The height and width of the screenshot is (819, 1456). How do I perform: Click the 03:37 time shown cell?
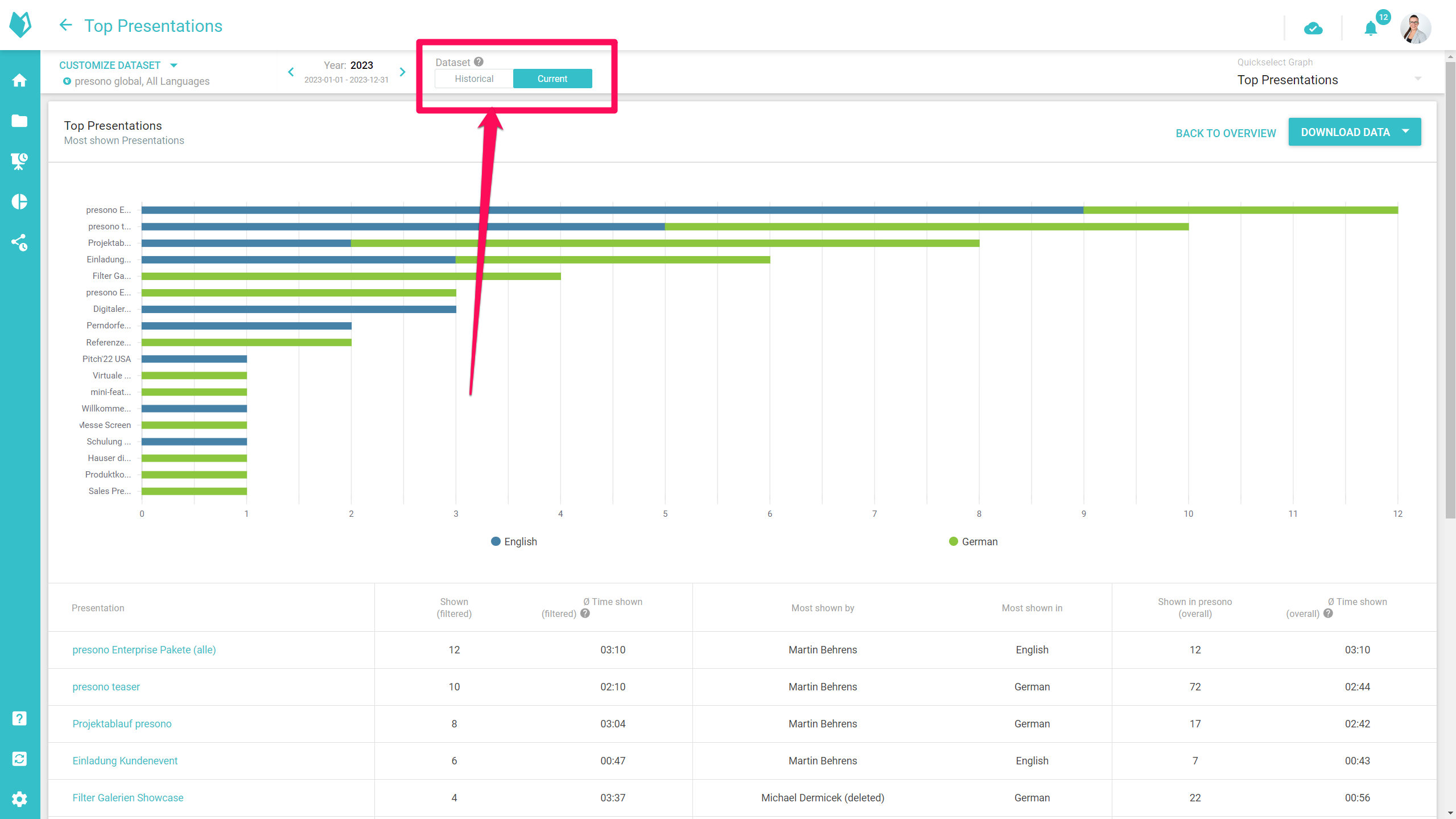point(613,798)
